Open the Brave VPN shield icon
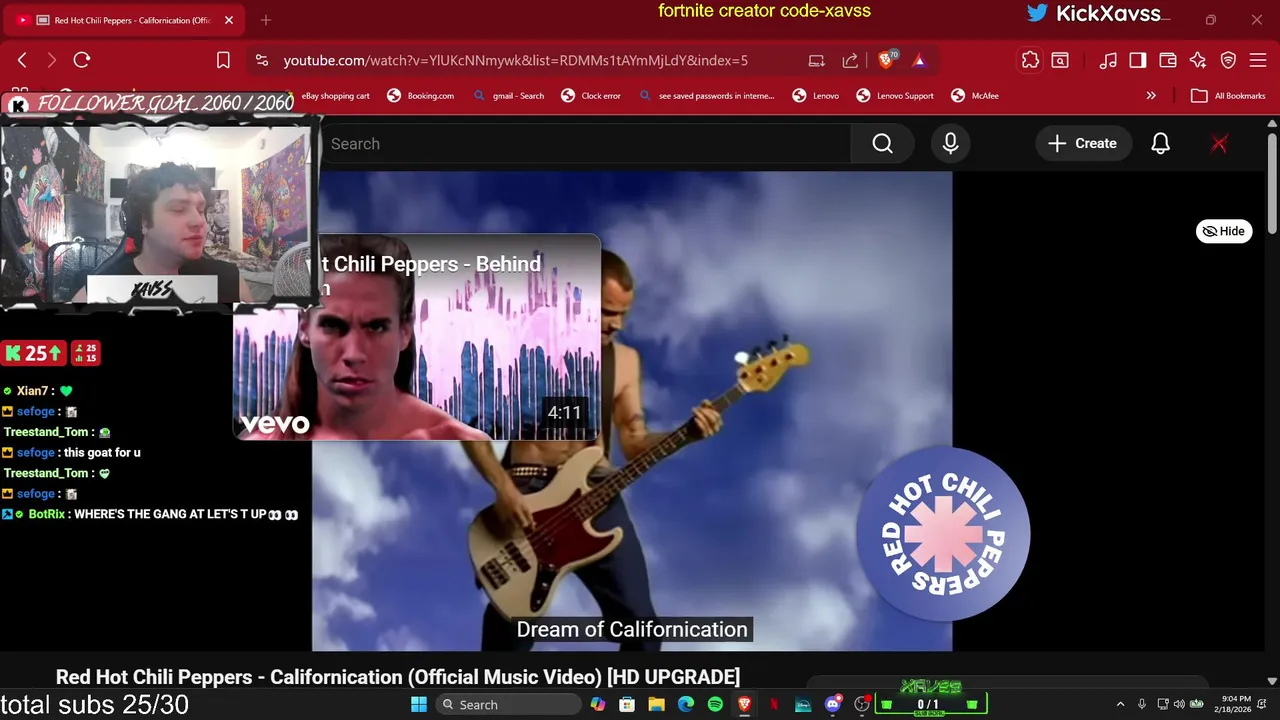Viewport: 1280px width, 720px height. click(1228, 60)
